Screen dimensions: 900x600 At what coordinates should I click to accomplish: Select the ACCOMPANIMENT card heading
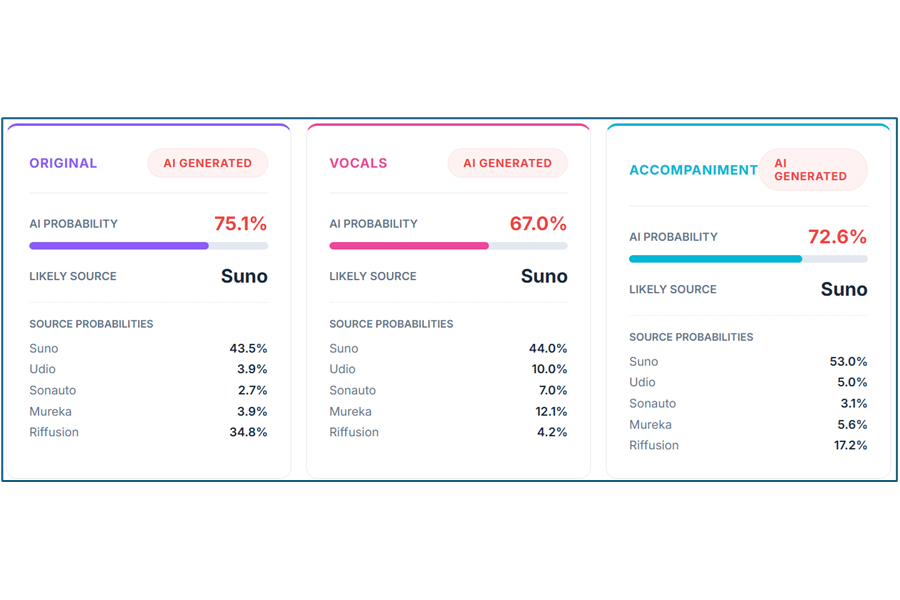693,170
